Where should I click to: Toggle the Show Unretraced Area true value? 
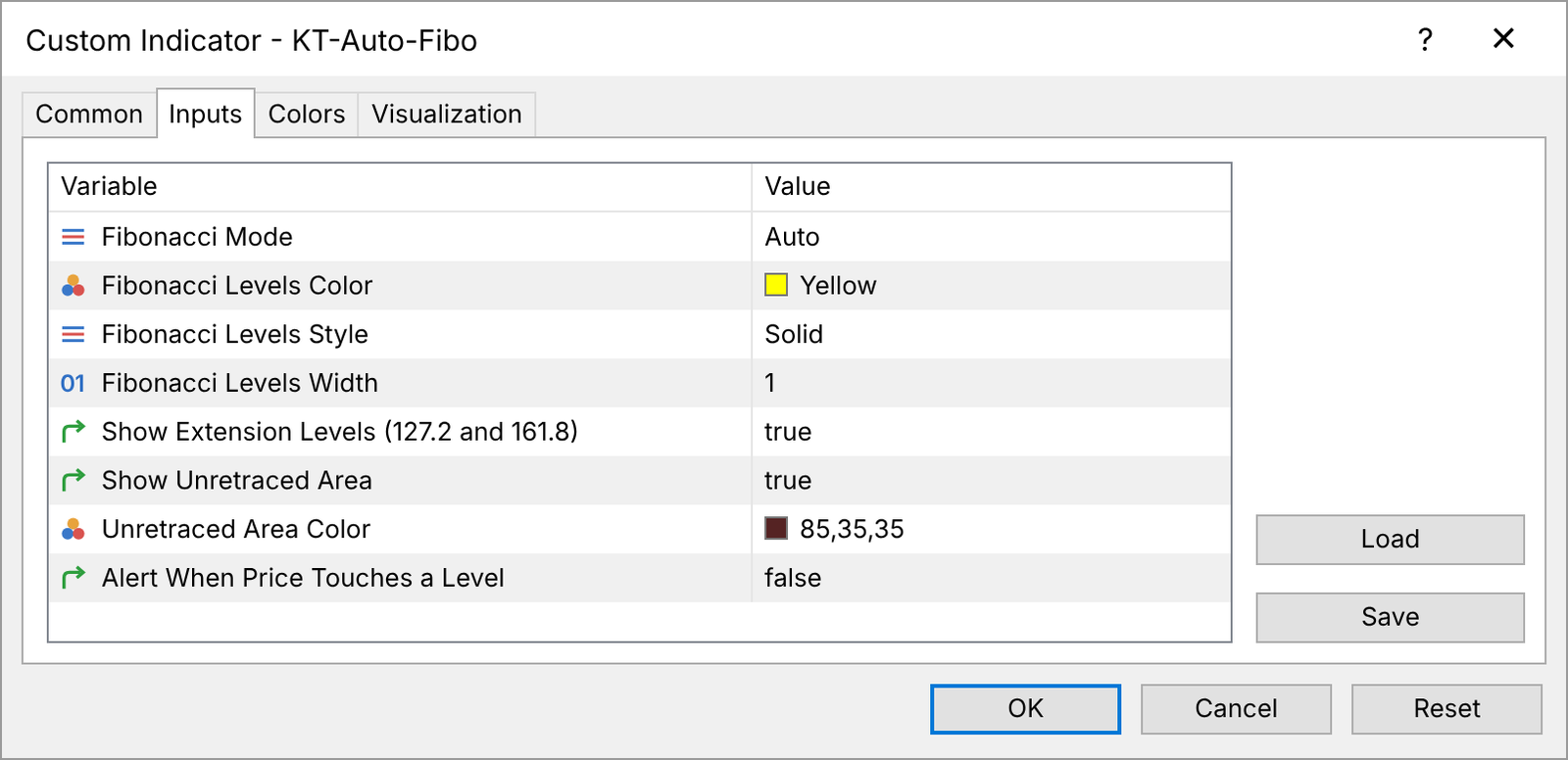(x=788, y=481)
